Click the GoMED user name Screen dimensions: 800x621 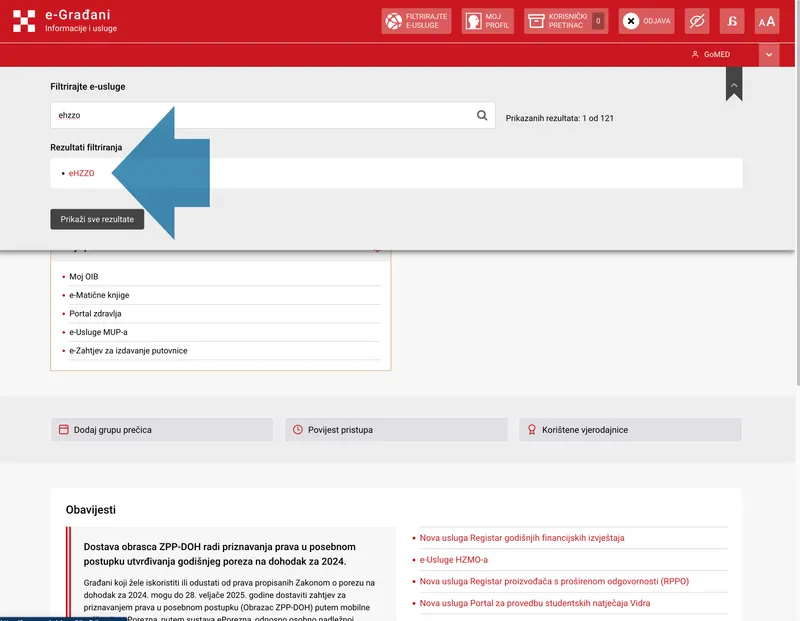(717, 55)
